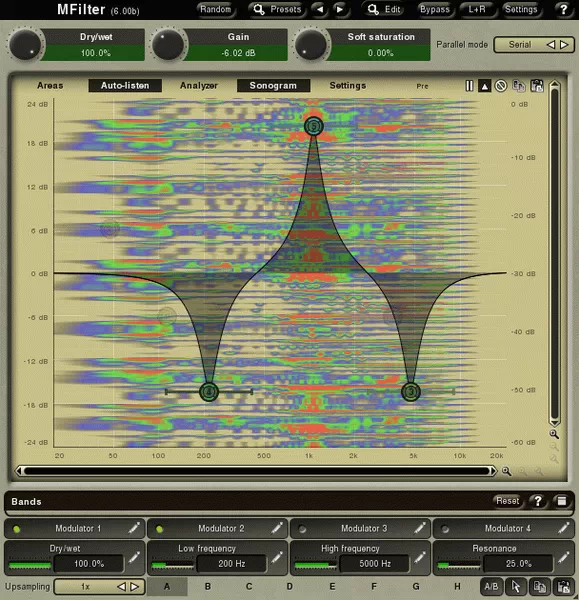Edit Modulator 4 with pencil icon

(x=563, y=528)
